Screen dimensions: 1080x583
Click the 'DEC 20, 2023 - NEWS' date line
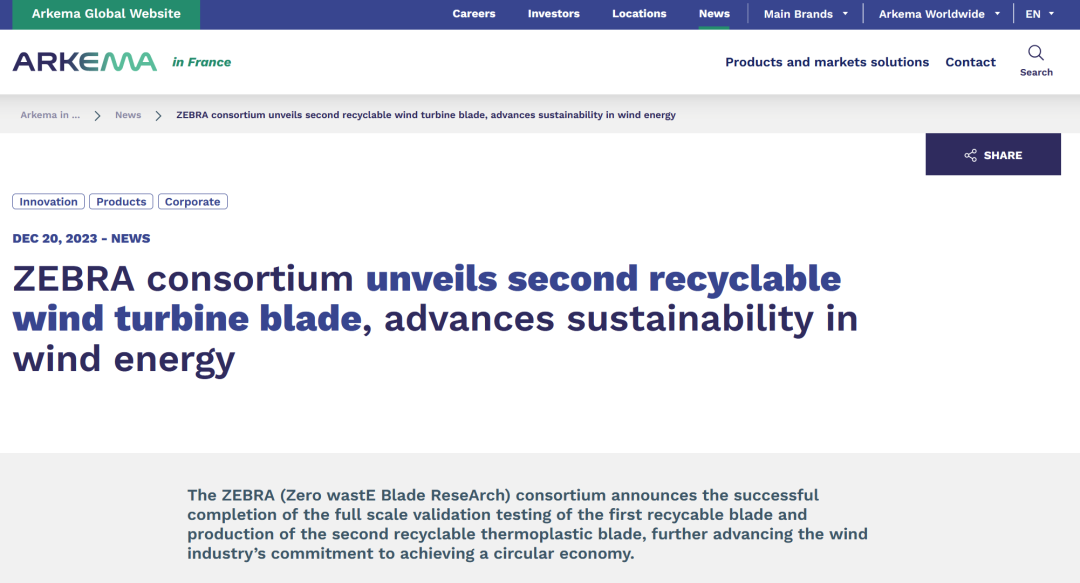coord(81,238)
